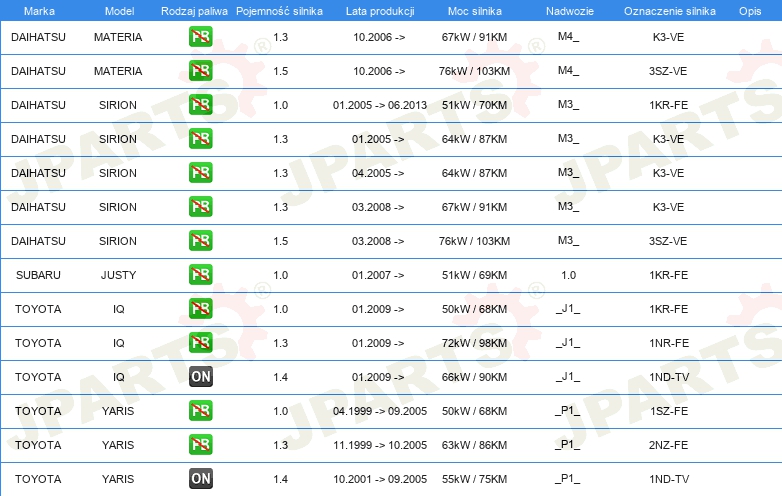Screen dimensions: 782x496
Task: Click date range 10.2001 -> 09.2005
Action: click(x=380, y=479)
